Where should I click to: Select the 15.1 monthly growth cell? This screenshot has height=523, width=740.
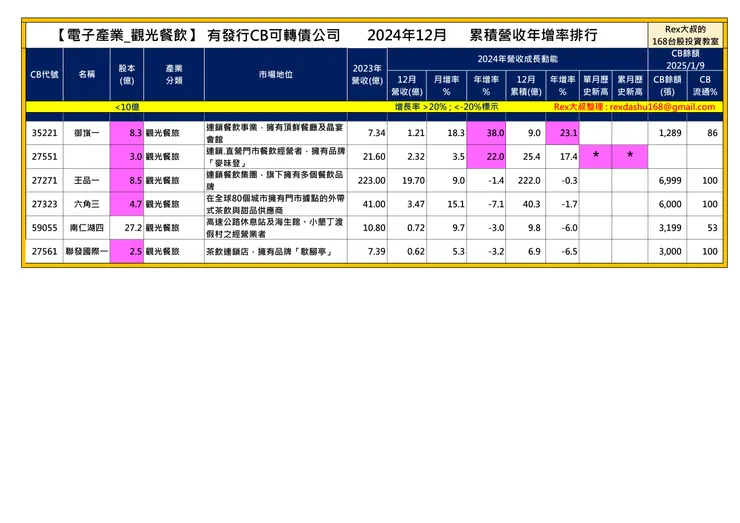446,204
